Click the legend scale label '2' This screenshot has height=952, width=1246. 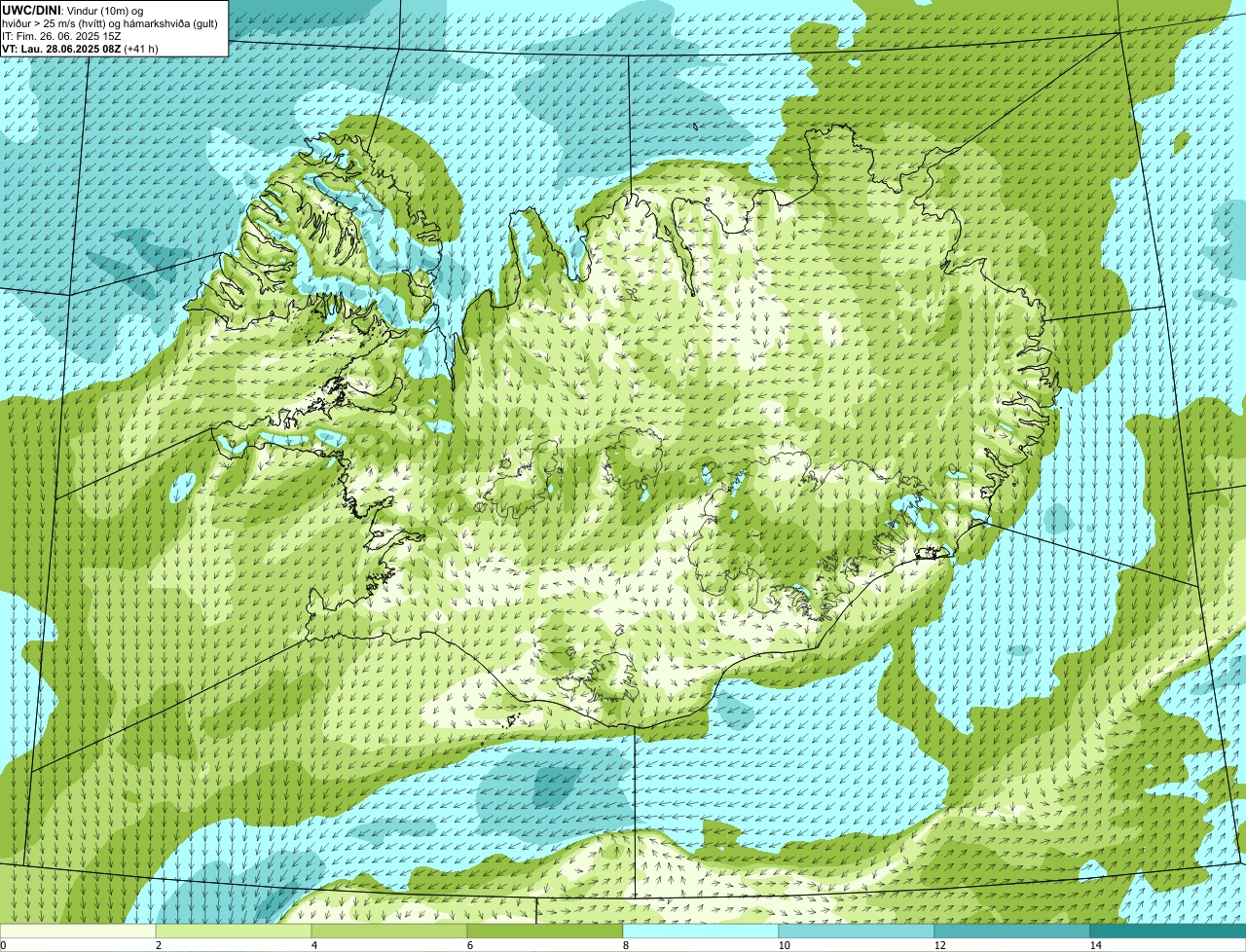(x=158, y=945)
